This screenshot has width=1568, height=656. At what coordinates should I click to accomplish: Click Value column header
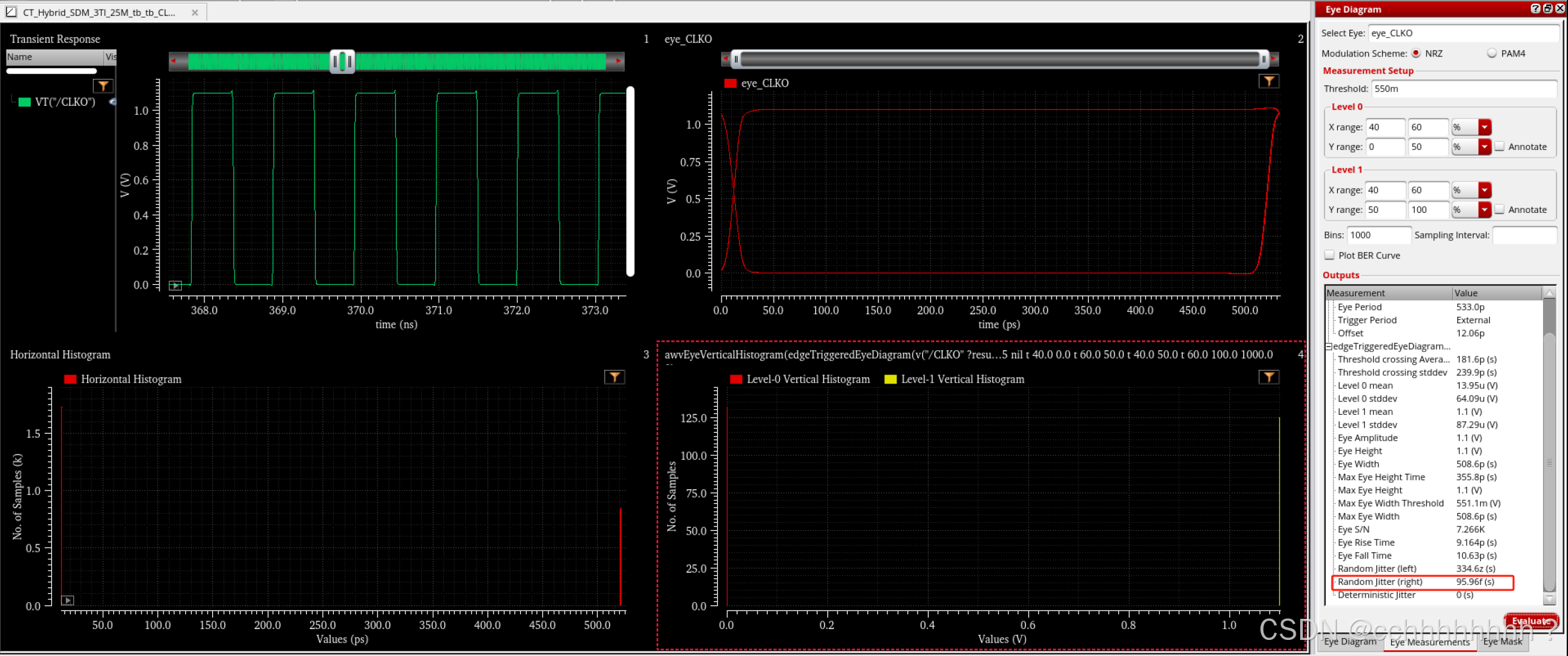[1498, 293]
